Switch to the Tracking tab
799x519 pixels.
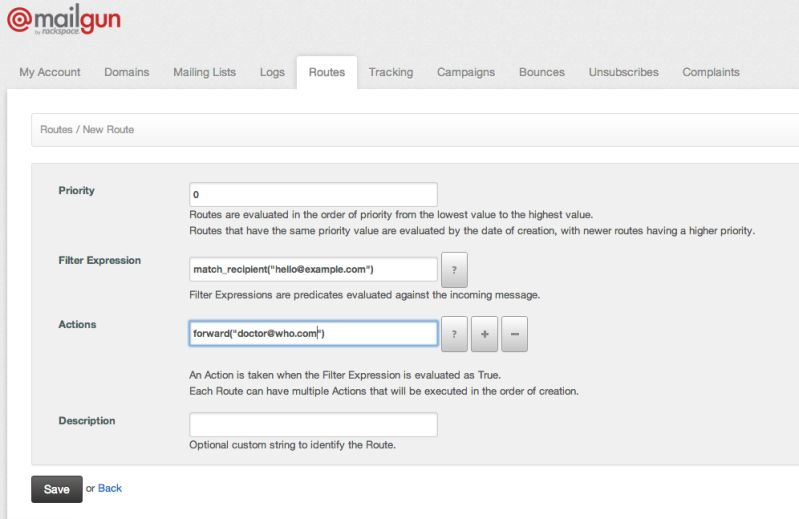(x=391, y=72)
